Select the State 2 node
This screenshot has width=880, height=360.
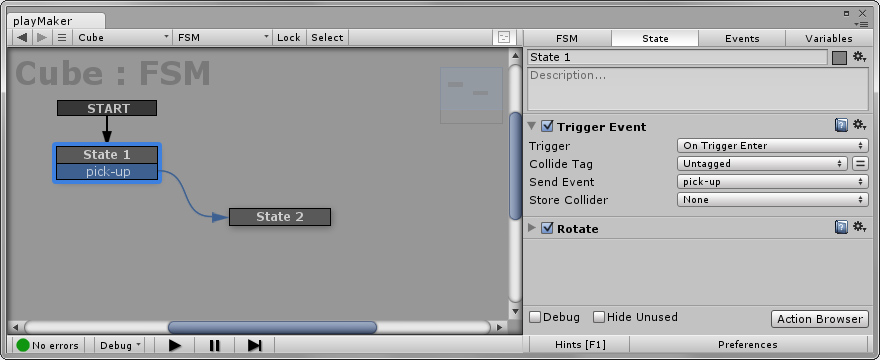pyautogui.click(x=279, y=217)
